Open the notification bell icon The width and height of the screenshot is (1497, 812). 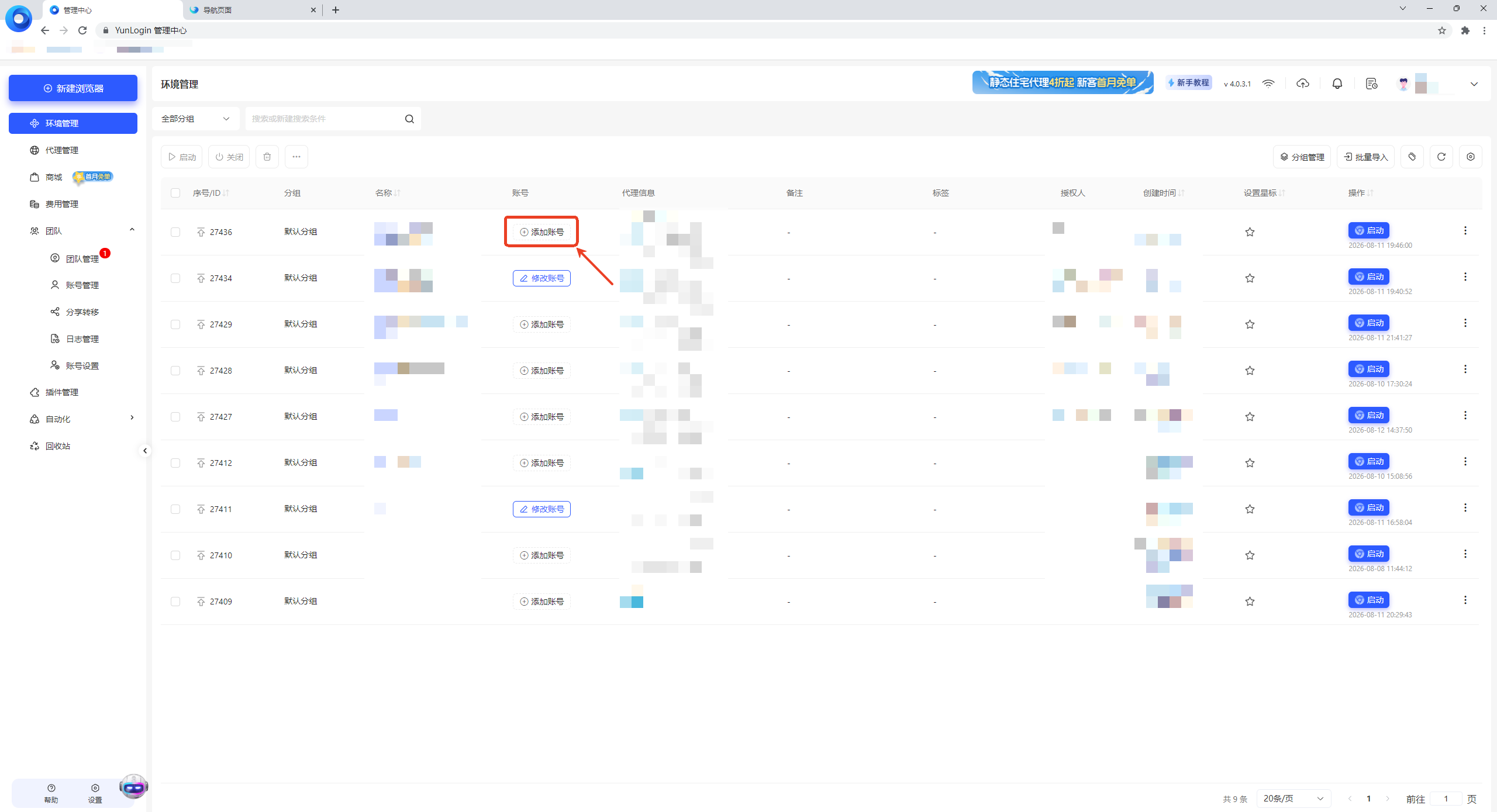click(1337, 84)
